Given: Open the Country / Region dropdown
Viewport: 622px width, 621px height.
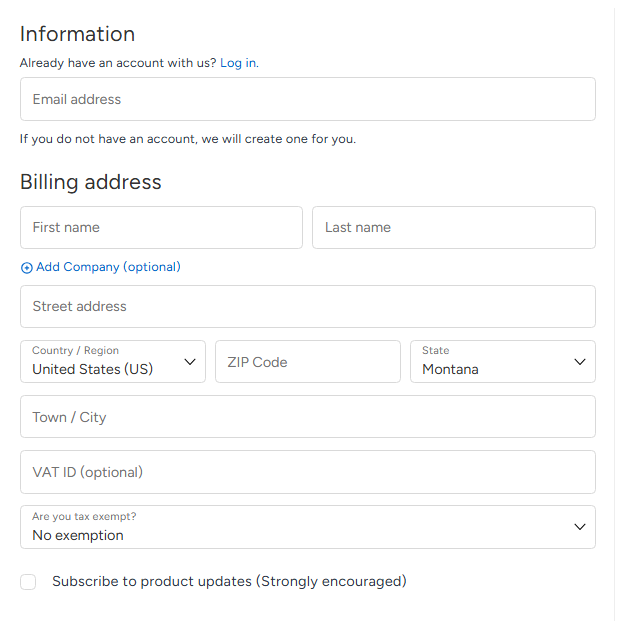Looking at the screenshot, I should tap(113, 361).
